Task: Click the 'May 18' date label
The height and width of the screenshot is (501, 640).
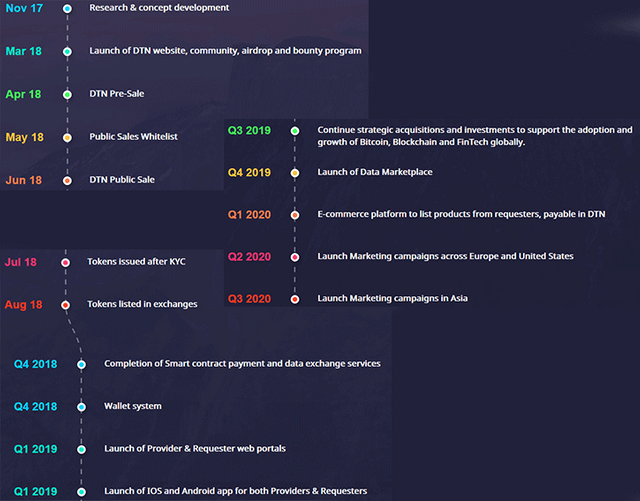Action: [24, 137]
